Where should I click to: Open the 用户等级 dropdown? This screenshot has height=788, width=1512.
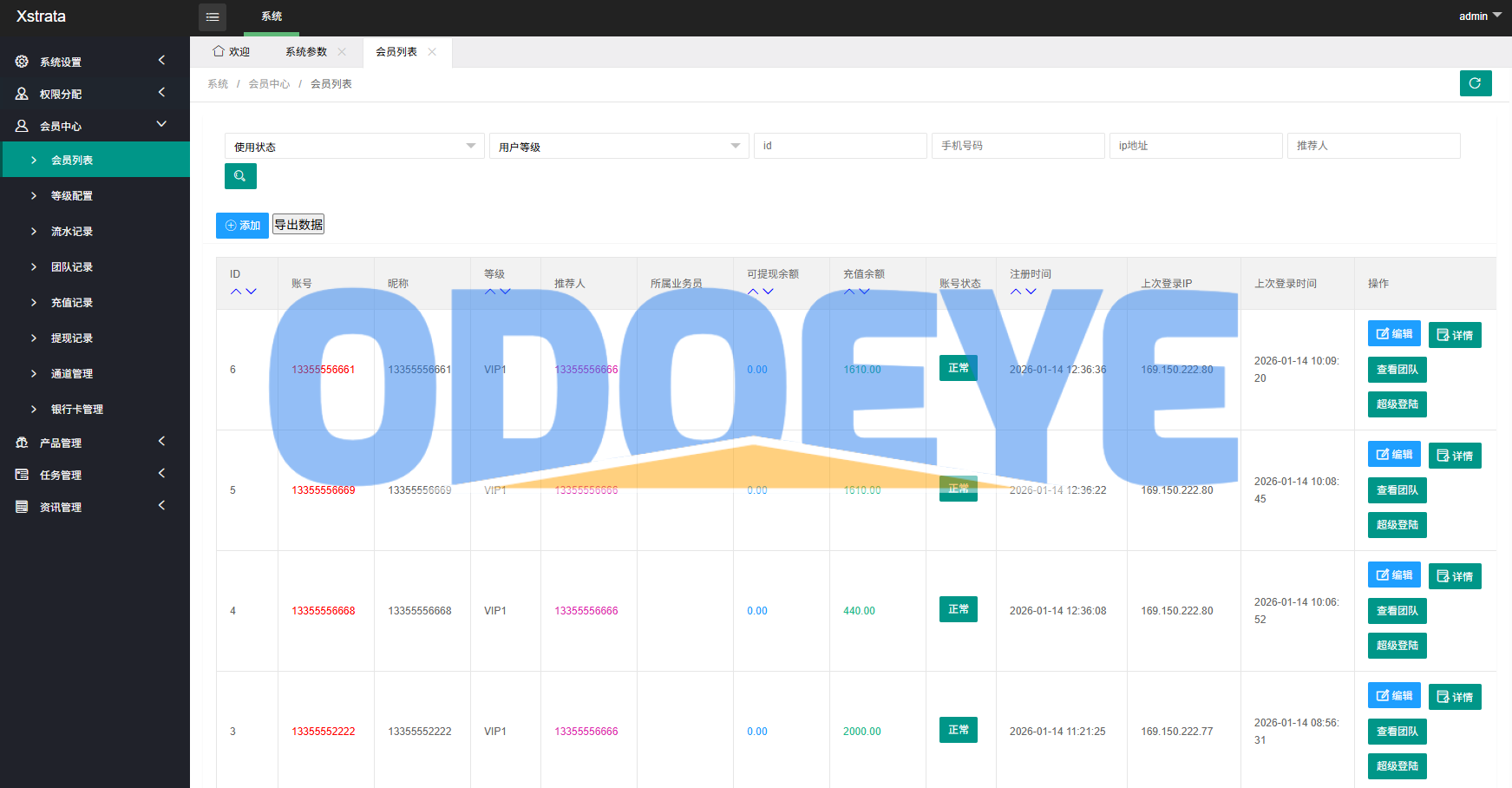pyautogui.click(x=618, y=146)
